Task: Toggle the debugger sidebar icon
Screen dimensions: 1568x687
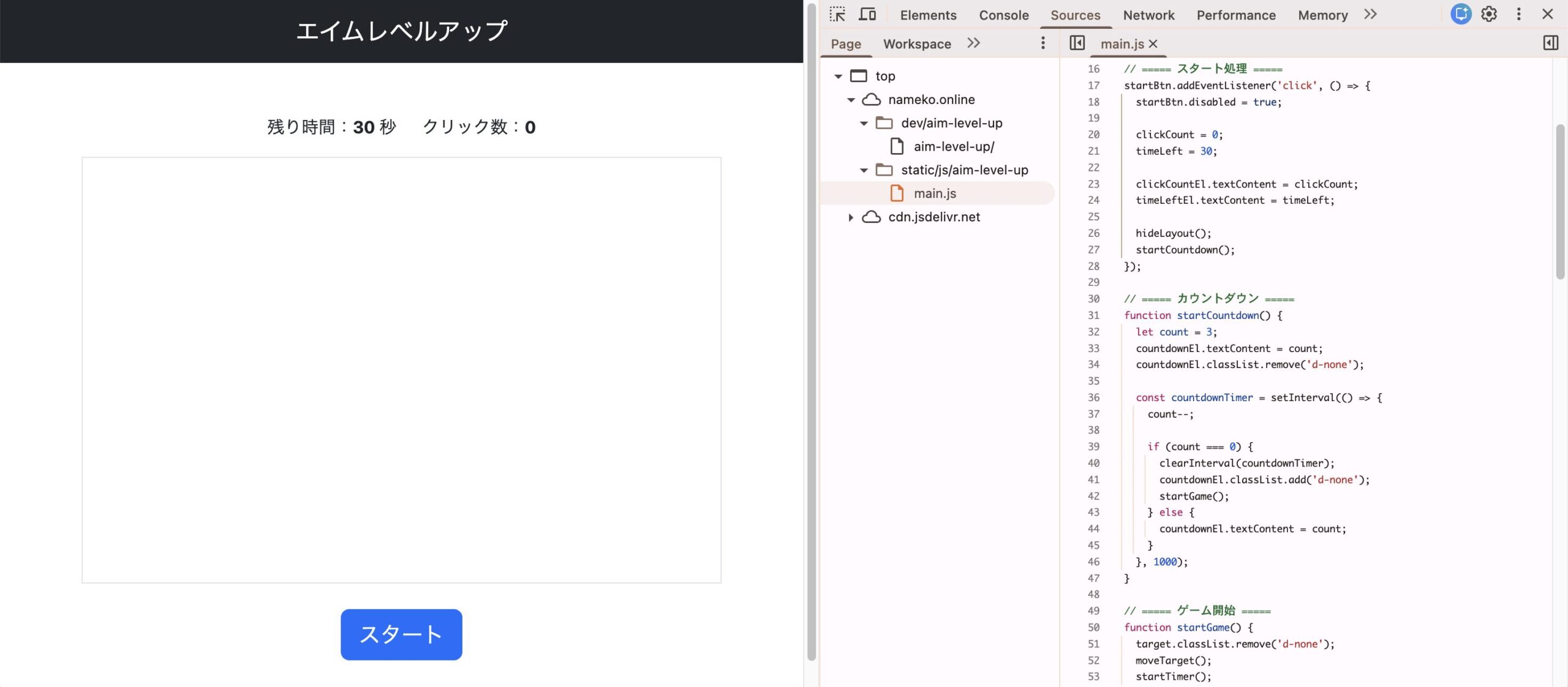Action: point(1550,43)
